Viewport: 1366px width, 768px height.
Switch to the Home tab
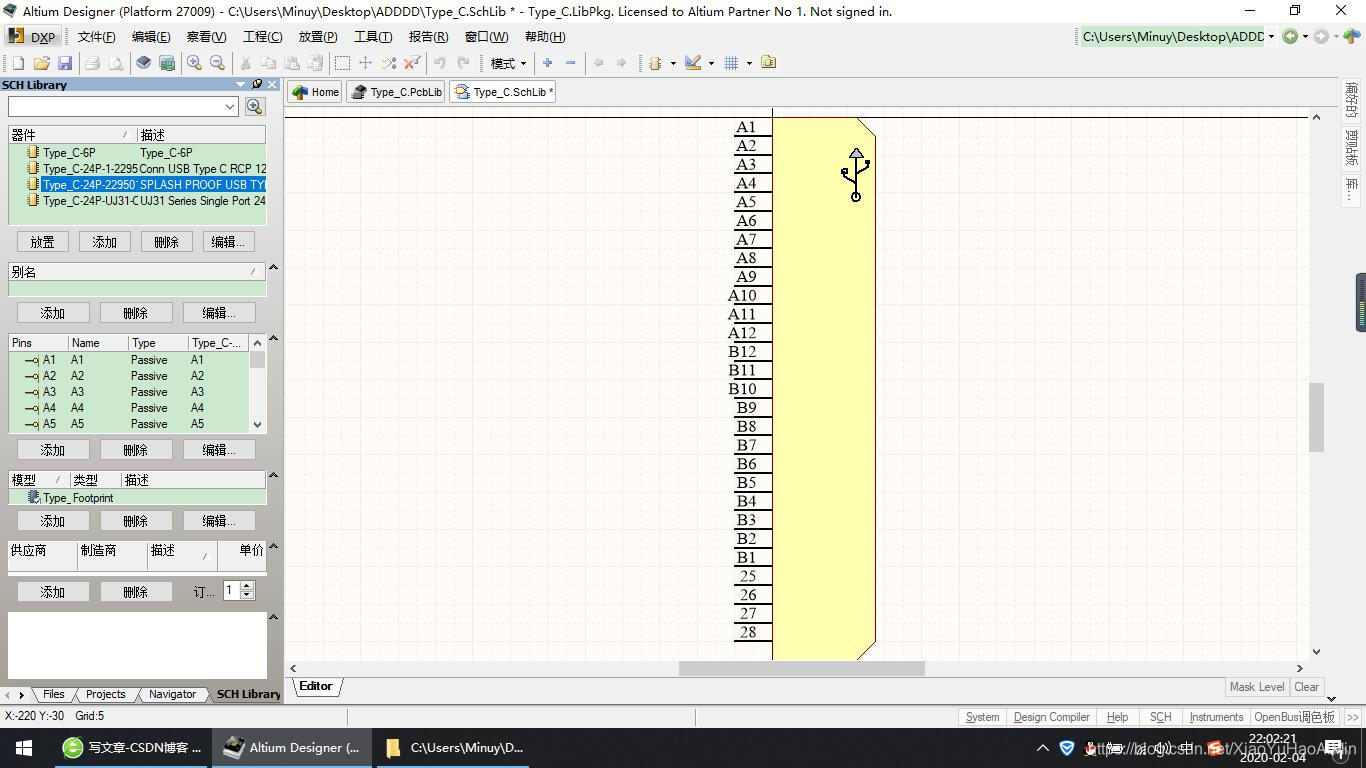point(316,92)
